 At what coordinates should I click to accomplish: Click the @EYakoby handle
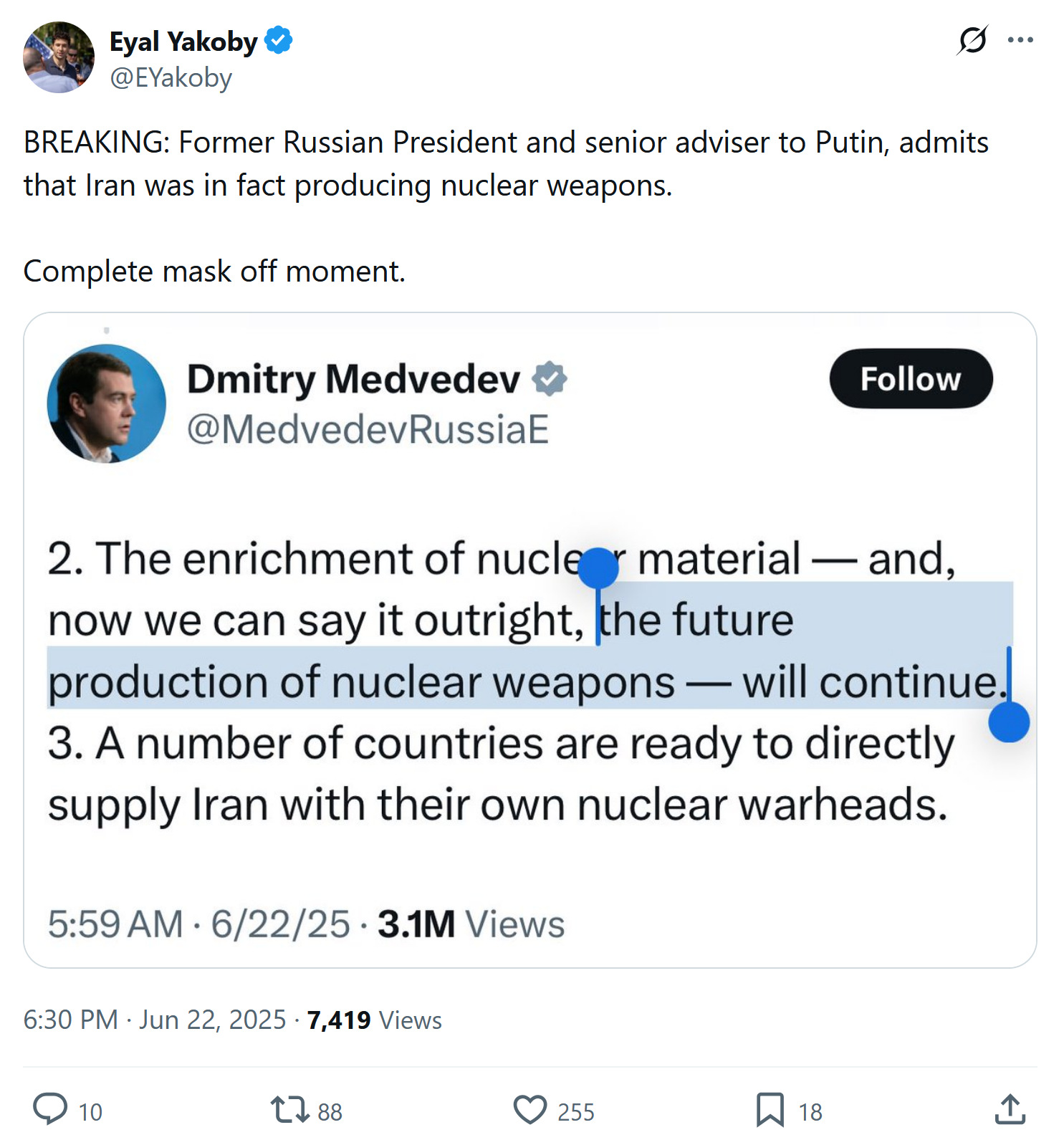click(171, 77)
